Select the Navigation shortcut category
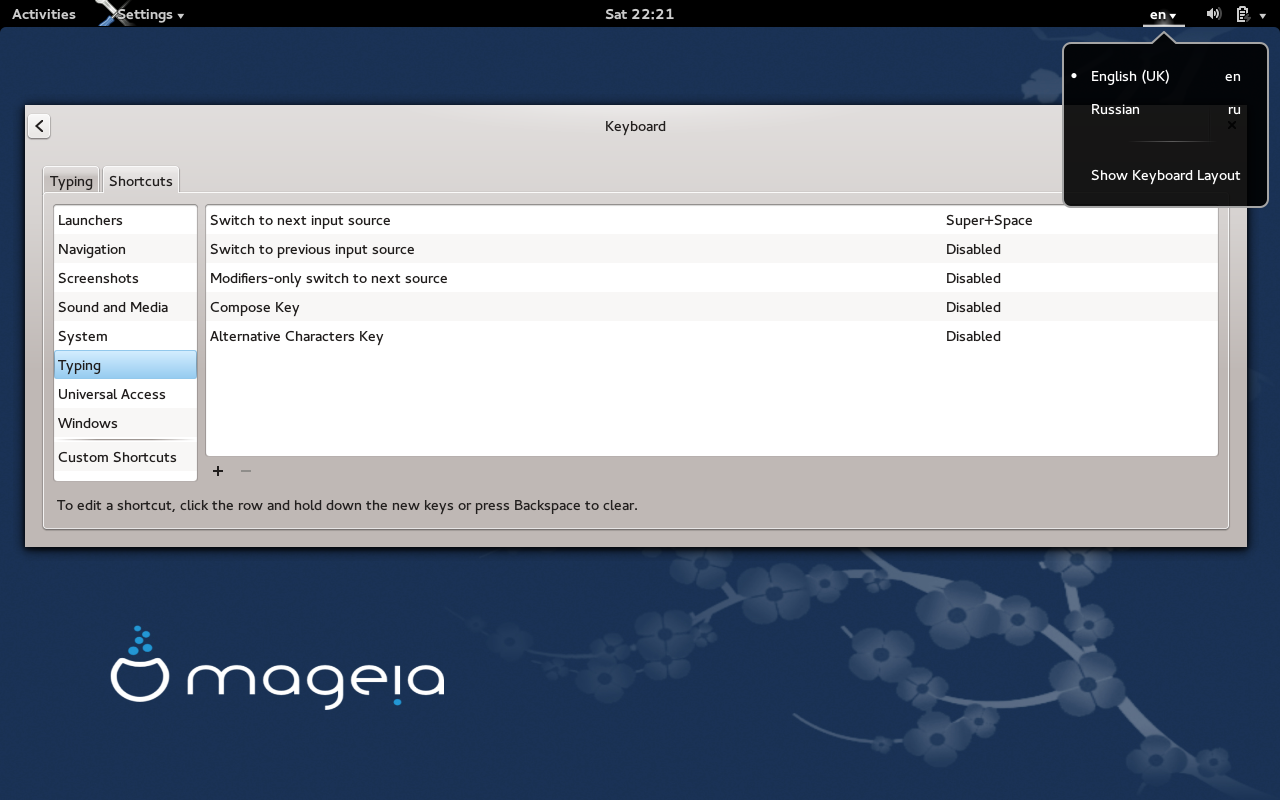Screen dimensions: 1280x800 (x=92, y=249)
